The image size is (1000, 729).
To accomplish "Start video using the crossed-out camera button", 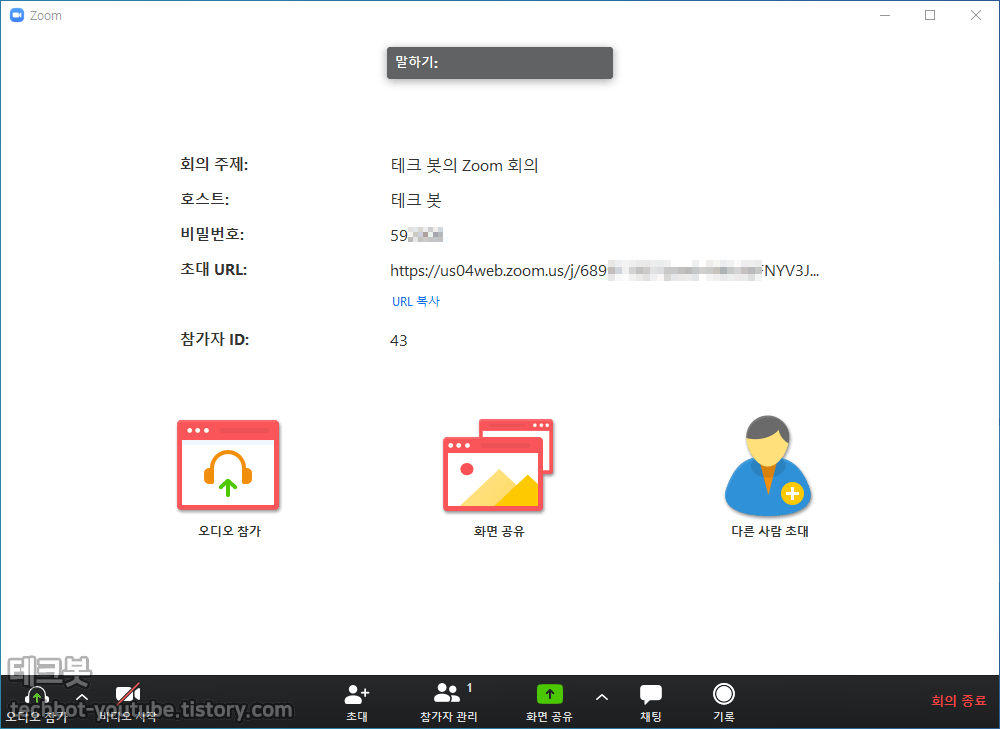I will tap(128, 702).
